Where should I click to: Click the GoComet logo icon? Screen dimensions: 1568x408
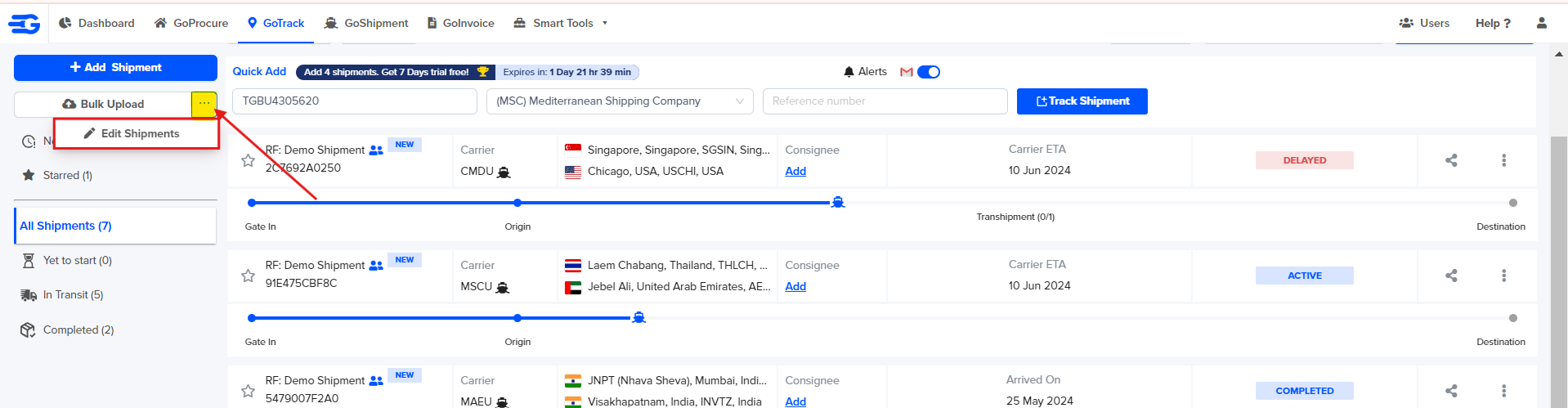click(25, 24)
